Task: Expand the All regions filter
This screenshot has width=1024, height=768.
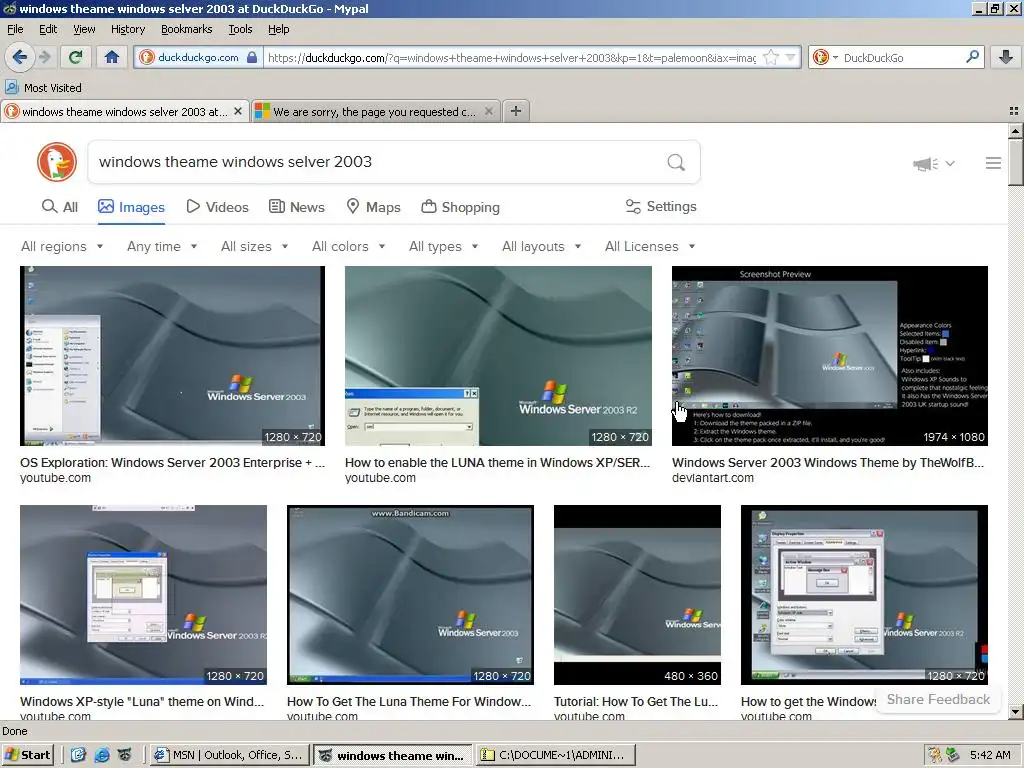Action: tap(62, 246)
